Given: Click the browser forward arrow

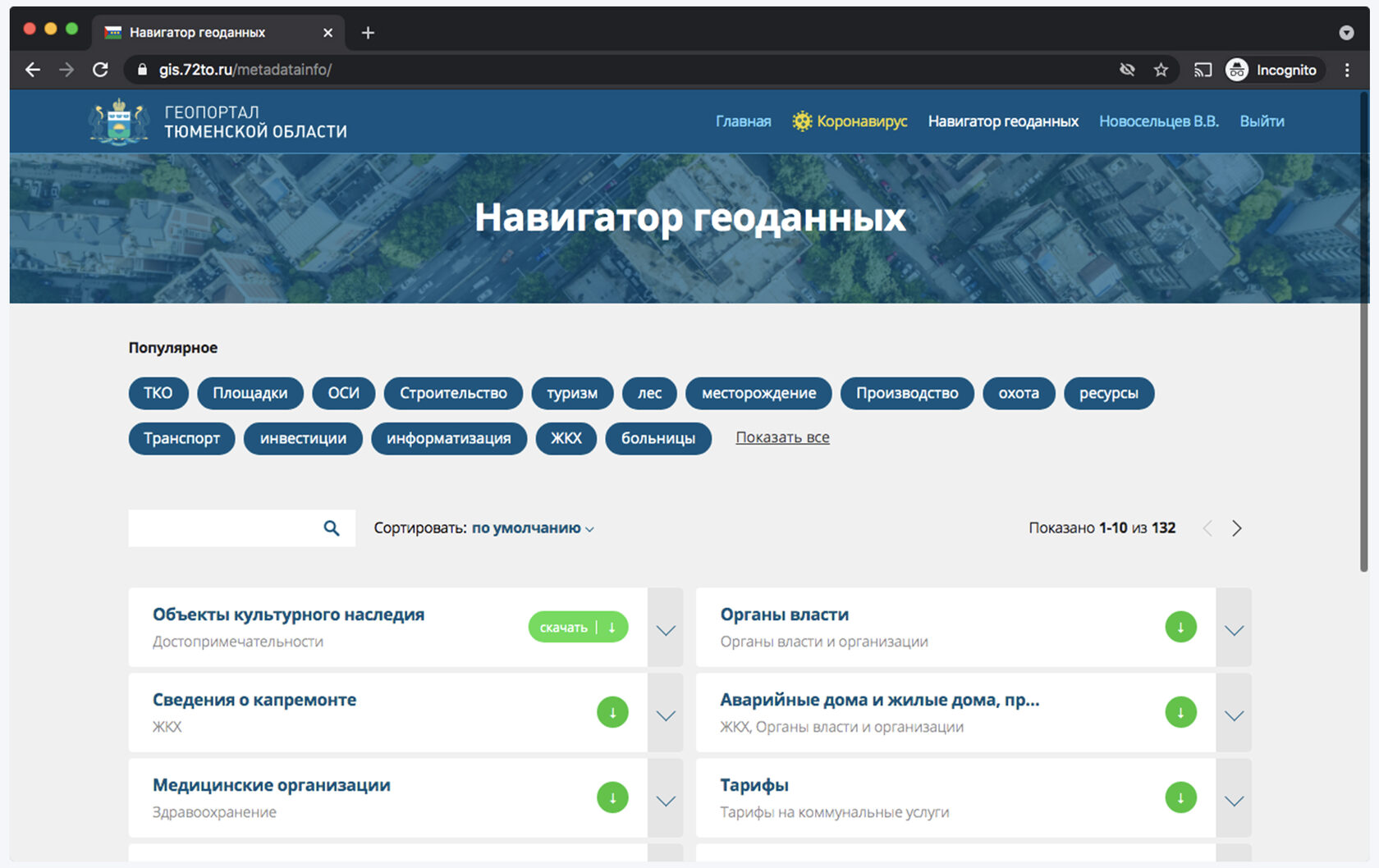Looking at the screenshot, I should tap(66, 70).
